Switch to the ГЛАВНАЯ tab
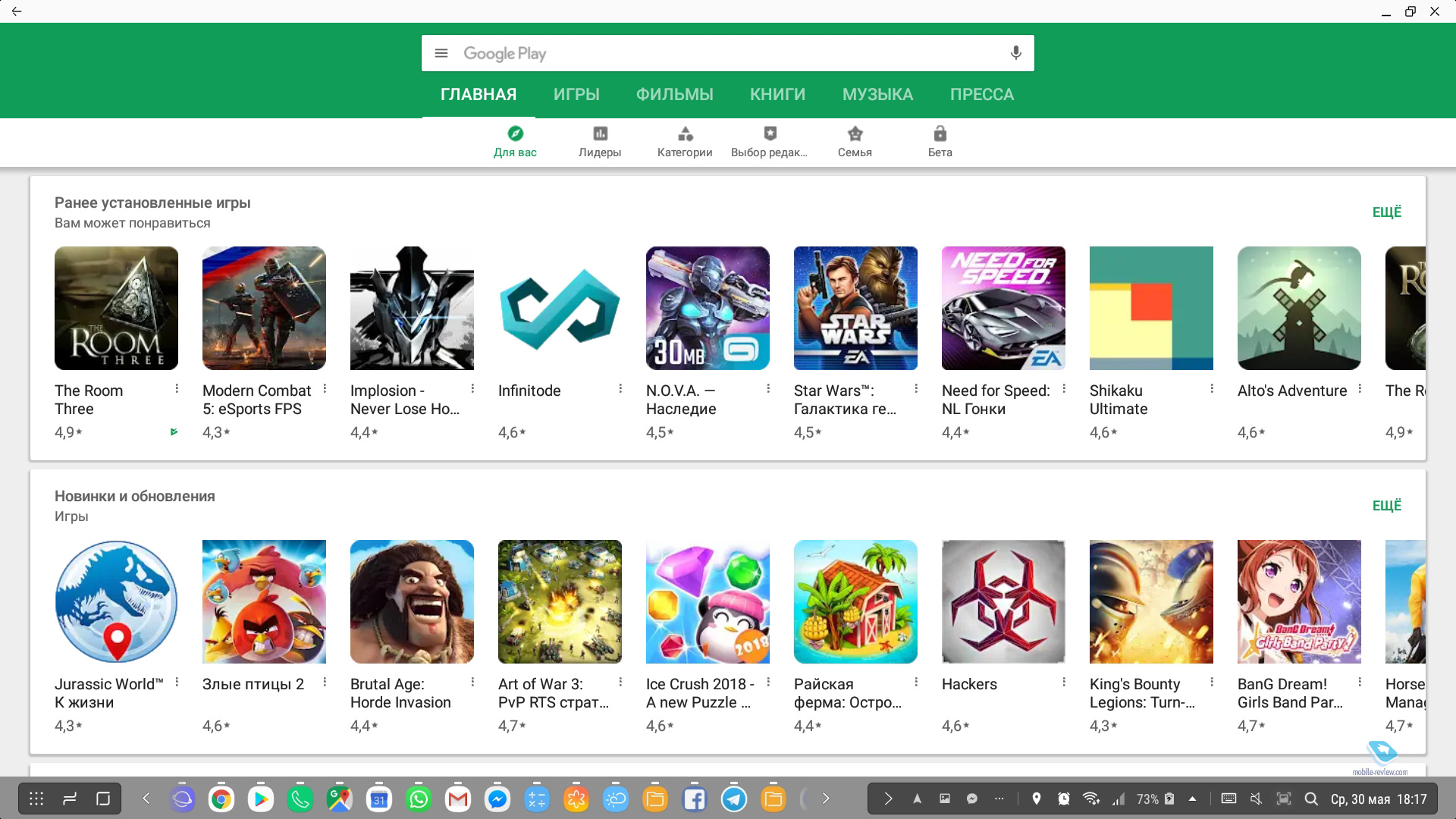1456x819 pixels. tap(479, 95)
